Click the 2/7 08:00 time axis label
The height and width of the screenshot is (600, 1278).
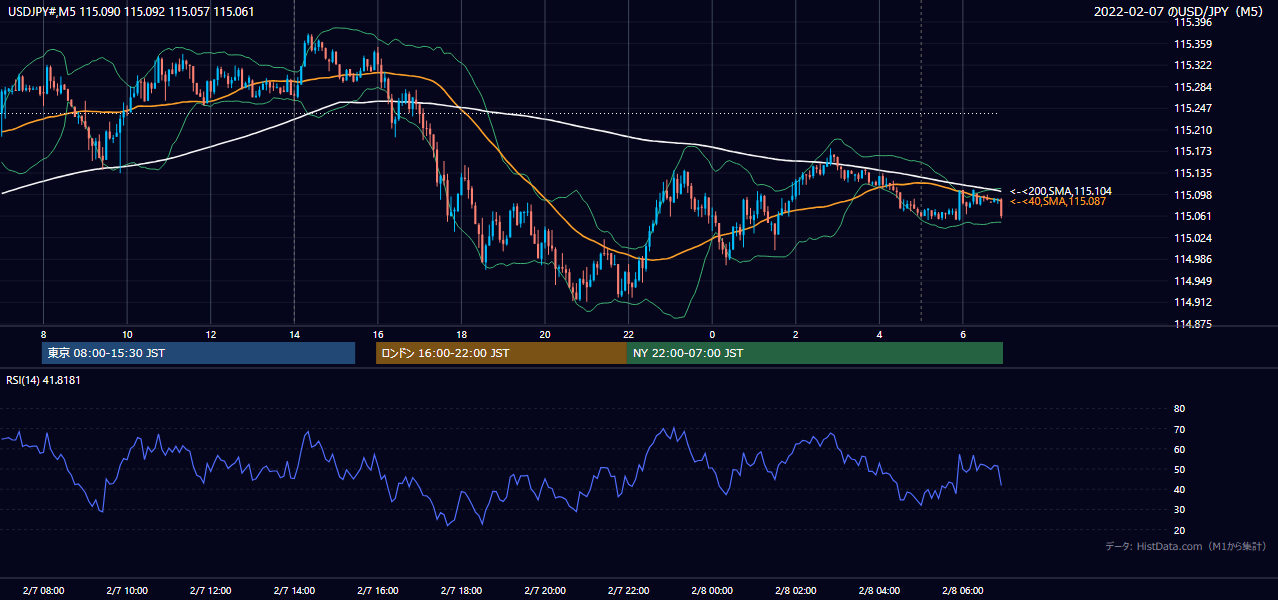point(43,591)
